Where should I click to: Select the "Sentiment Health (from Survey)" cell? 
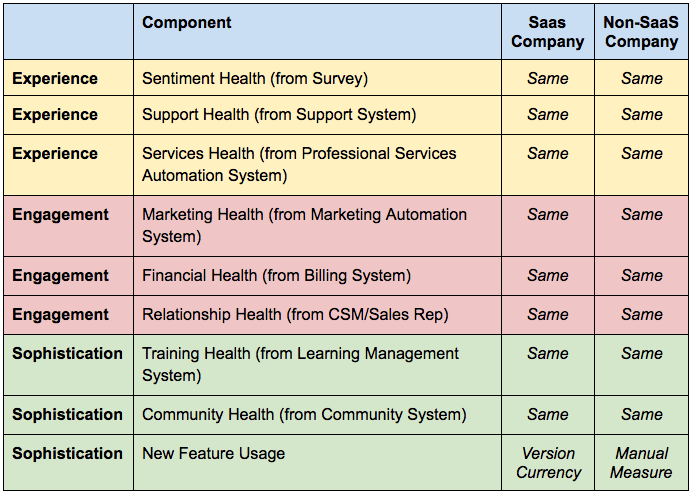(255, 78)
